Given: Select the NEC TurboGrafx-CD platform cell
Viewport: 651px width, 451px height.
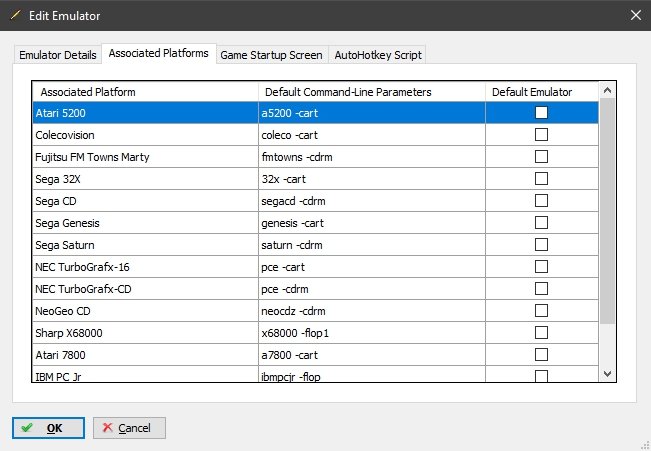Looking at the screenshot, I should click(x=145, y=289).
